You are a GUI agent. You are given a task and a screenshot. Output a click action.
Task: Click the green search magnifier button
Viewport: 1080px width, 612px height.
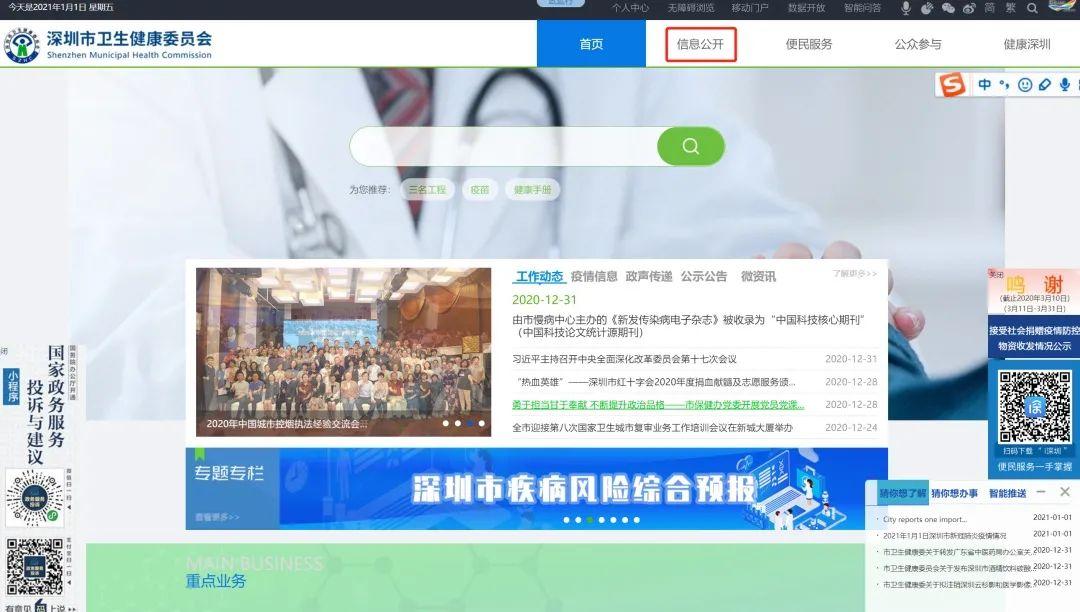[x=690, y=147]
